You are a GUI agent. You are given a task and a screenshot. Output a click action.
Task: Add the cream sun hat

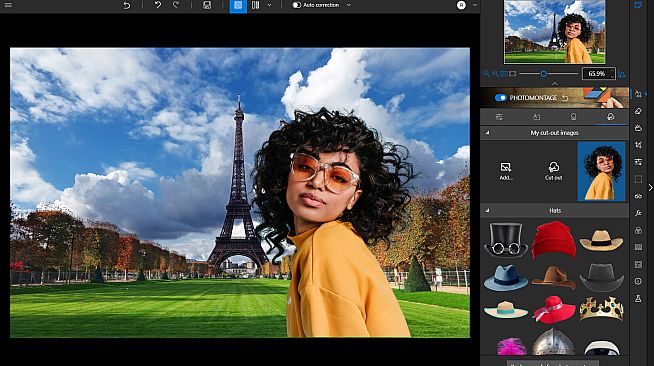point(506,310)
